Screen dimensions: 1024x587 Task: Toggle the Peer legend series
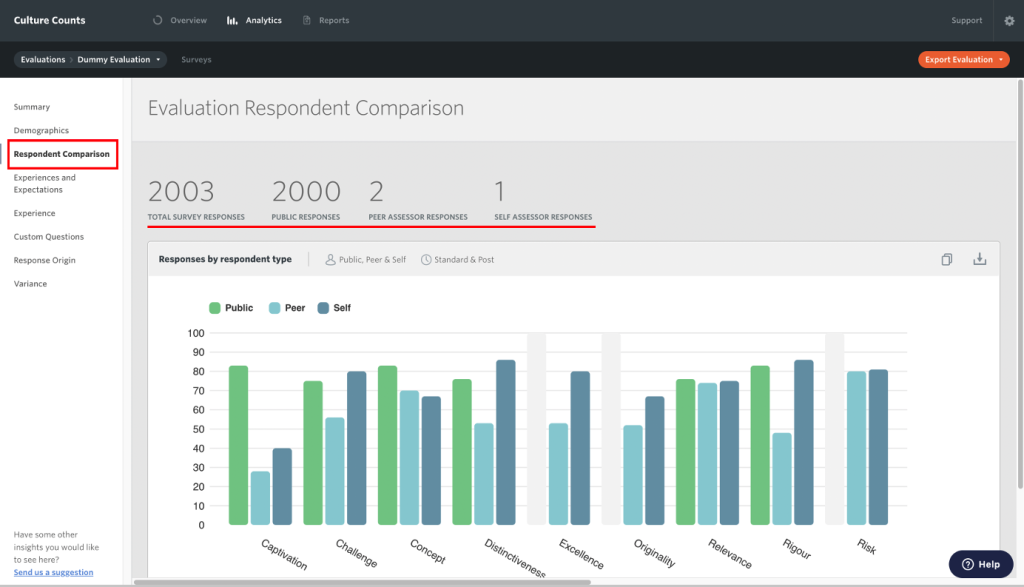[x=287, y=308]
